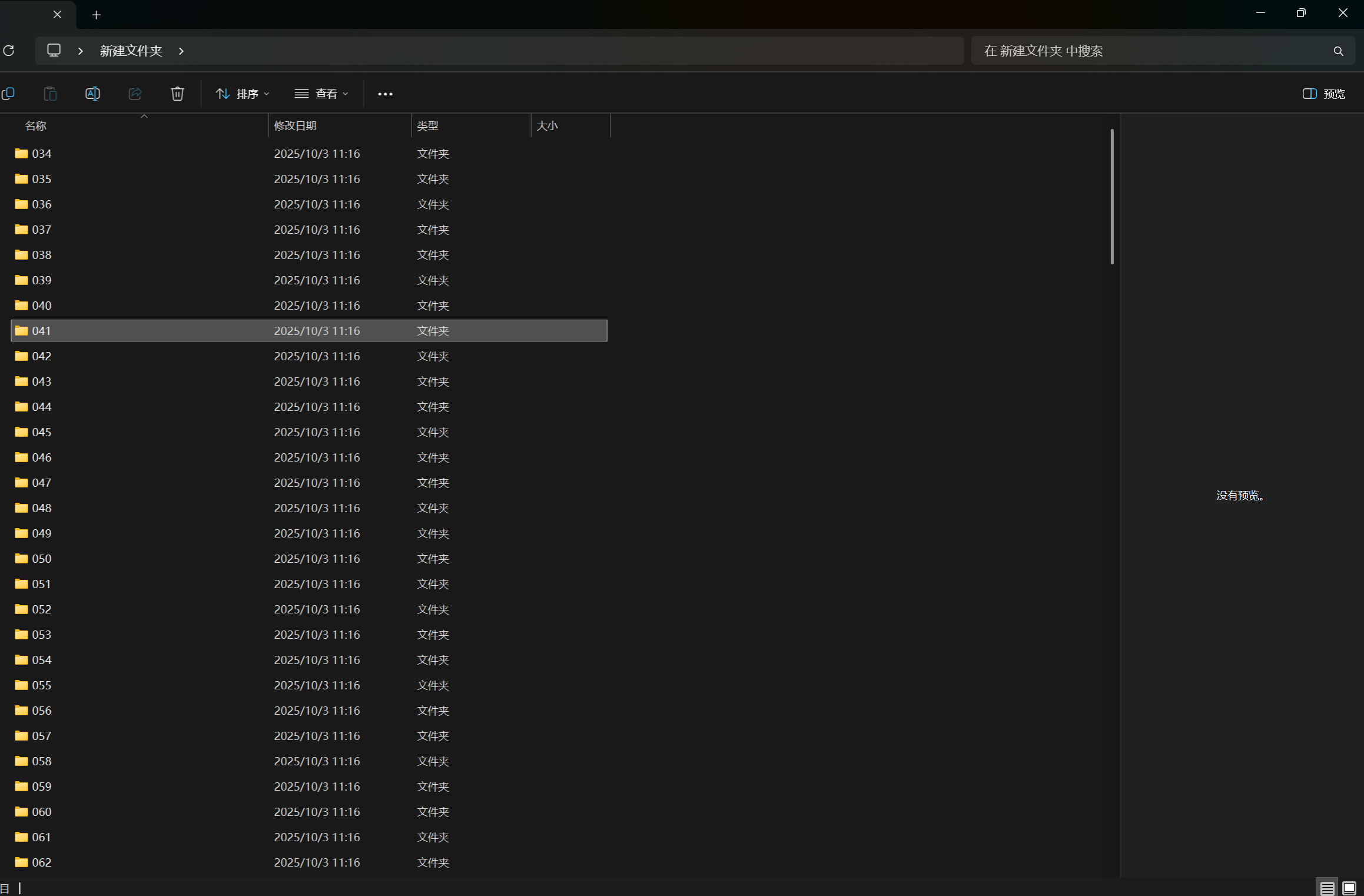Viewport: 1364px width, 896px height.
Task: Expand chevron after 新建文件夹 in path
Action: (181, 51)
